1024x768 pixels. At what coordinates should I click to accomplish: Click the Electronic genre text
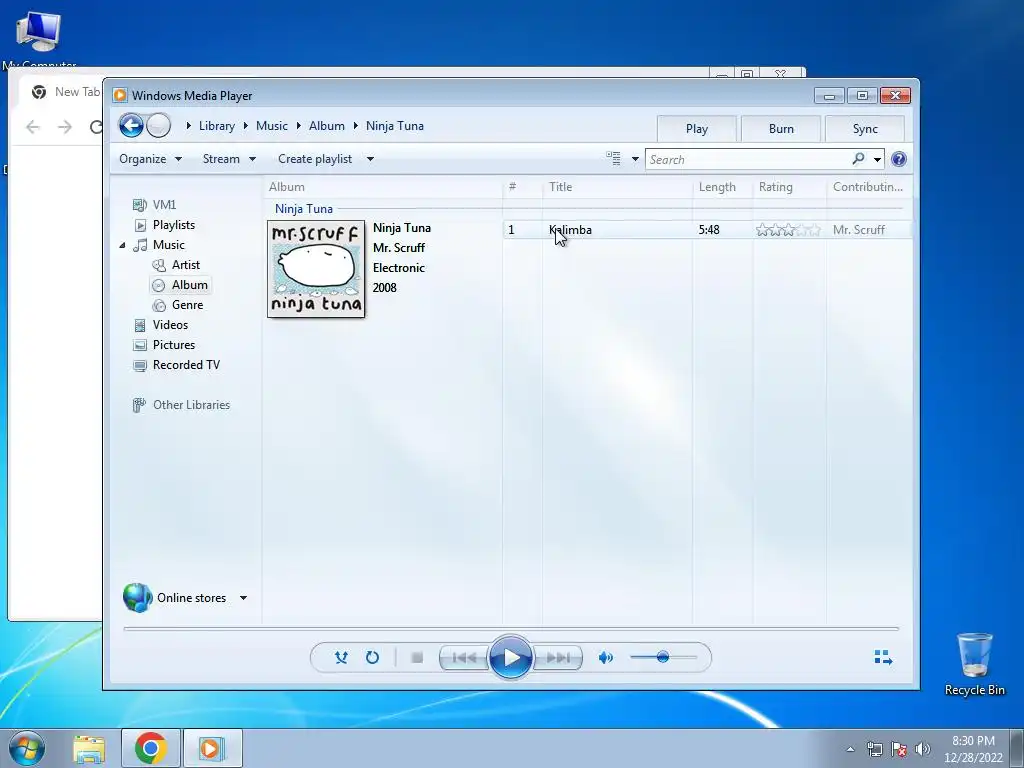tap(399, 268)
